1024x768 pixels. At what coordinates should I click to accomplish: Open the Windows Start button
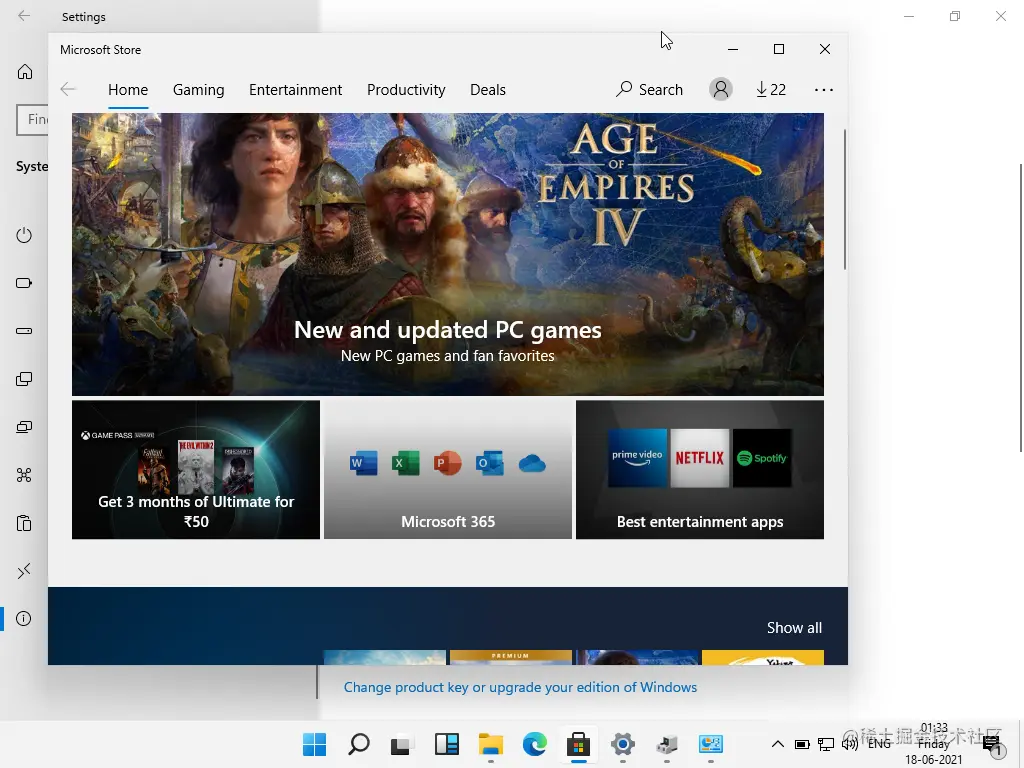pyautogui.click(x=314, y=744)
